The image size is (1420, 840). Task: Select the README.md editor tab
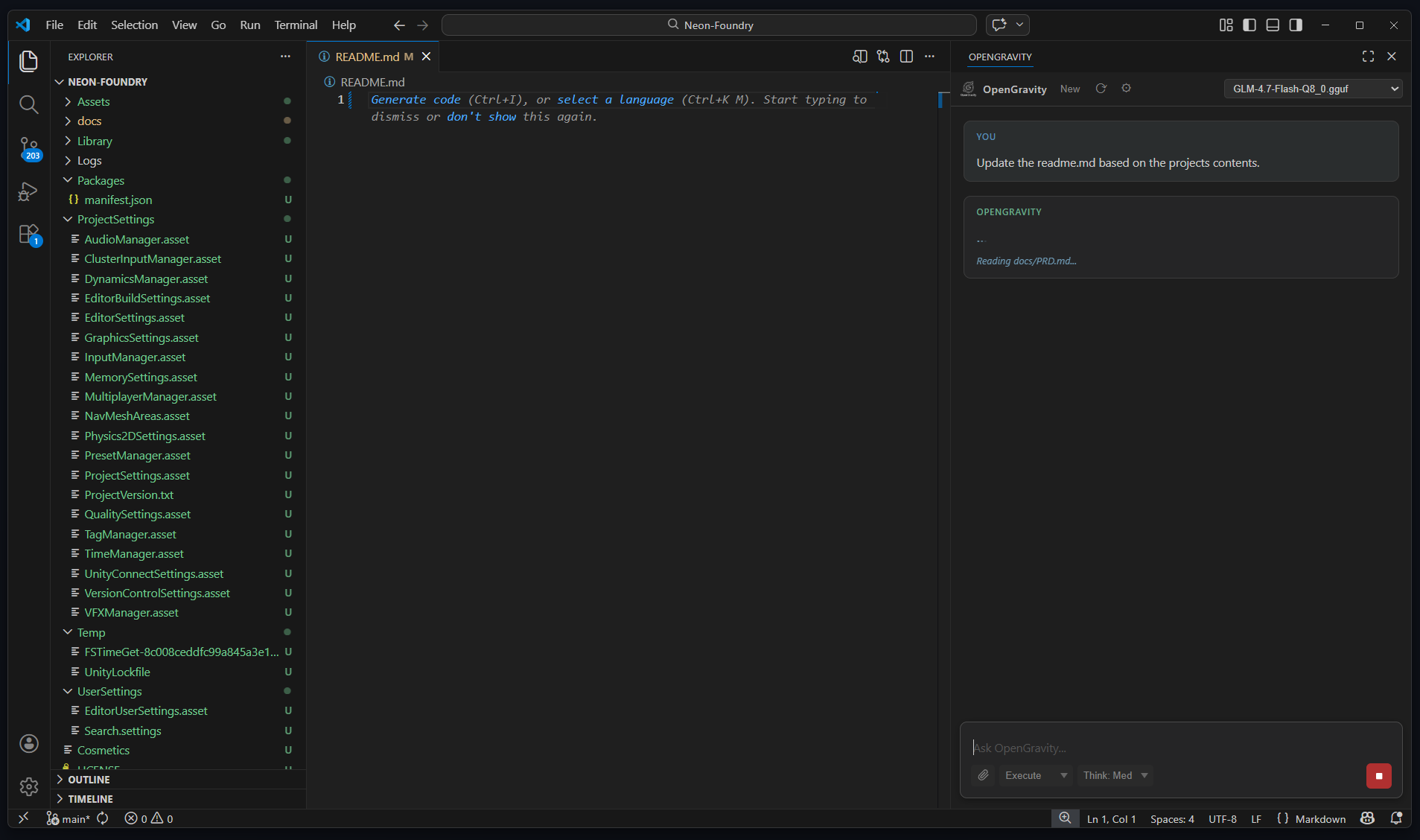(367, 57)
